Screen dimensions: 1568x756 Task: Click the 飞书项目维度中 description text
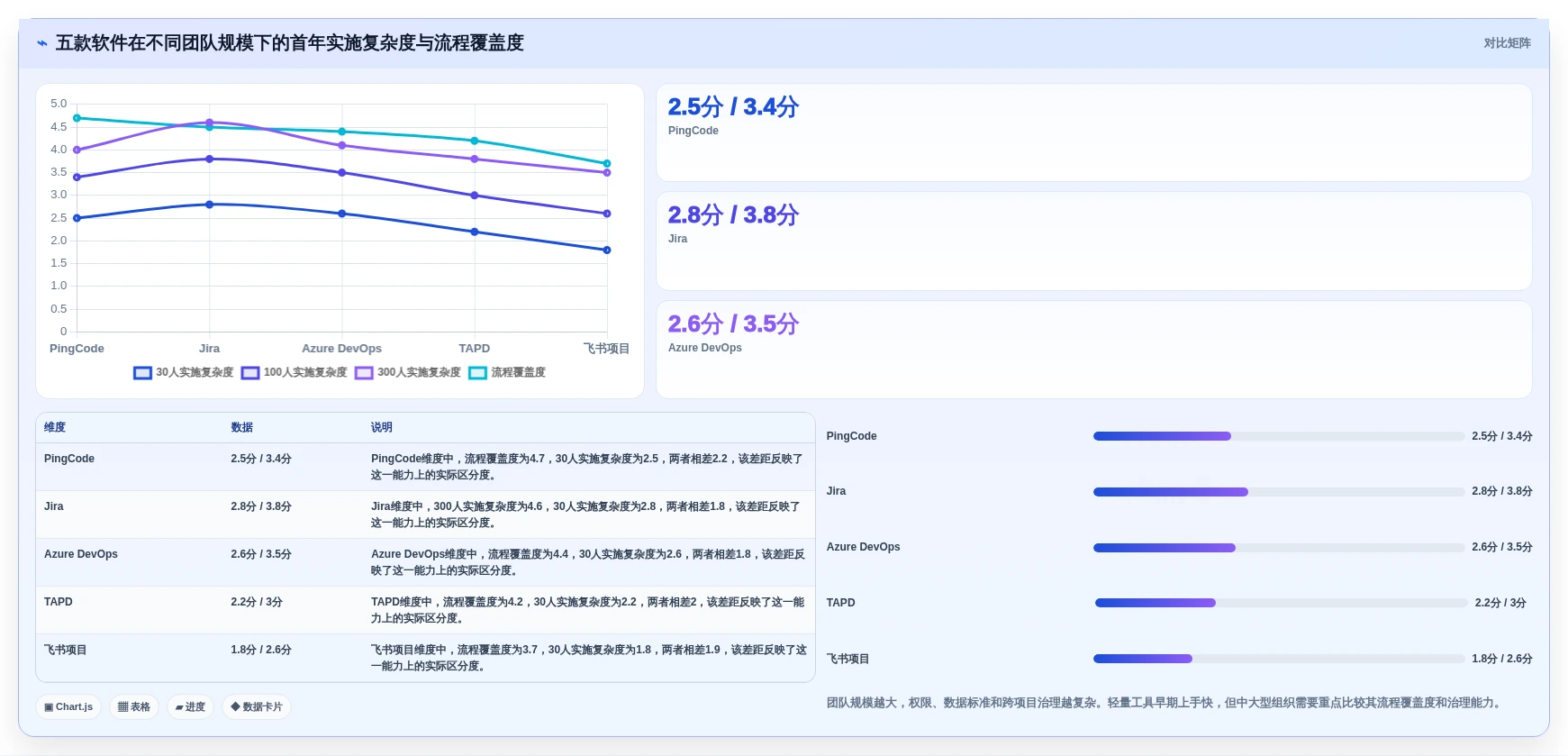pos(589,658)
